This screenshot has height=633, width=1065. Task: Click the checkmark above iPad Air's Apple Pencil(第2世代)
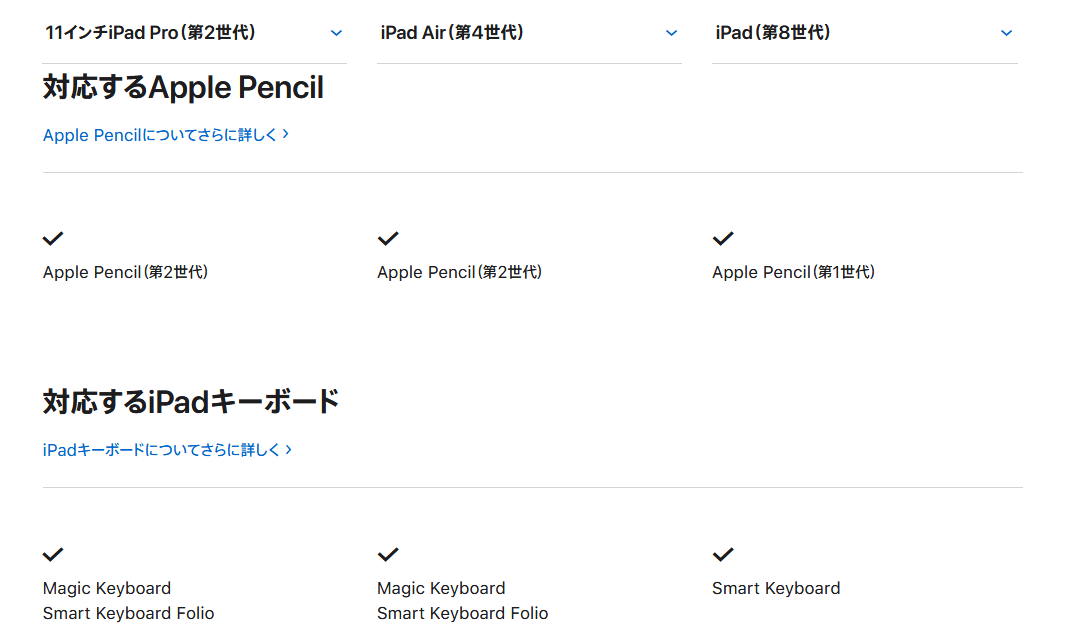pos(388,238)
